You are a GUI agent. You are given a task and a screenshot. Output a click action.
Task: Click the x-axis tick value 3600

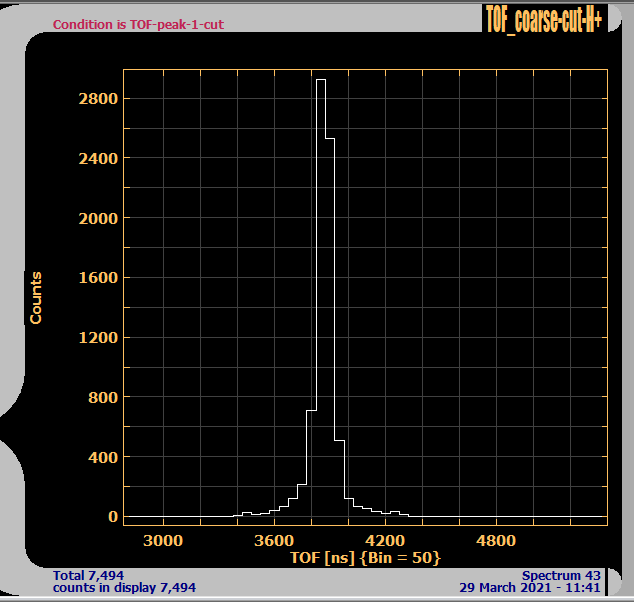pos(274,541)
